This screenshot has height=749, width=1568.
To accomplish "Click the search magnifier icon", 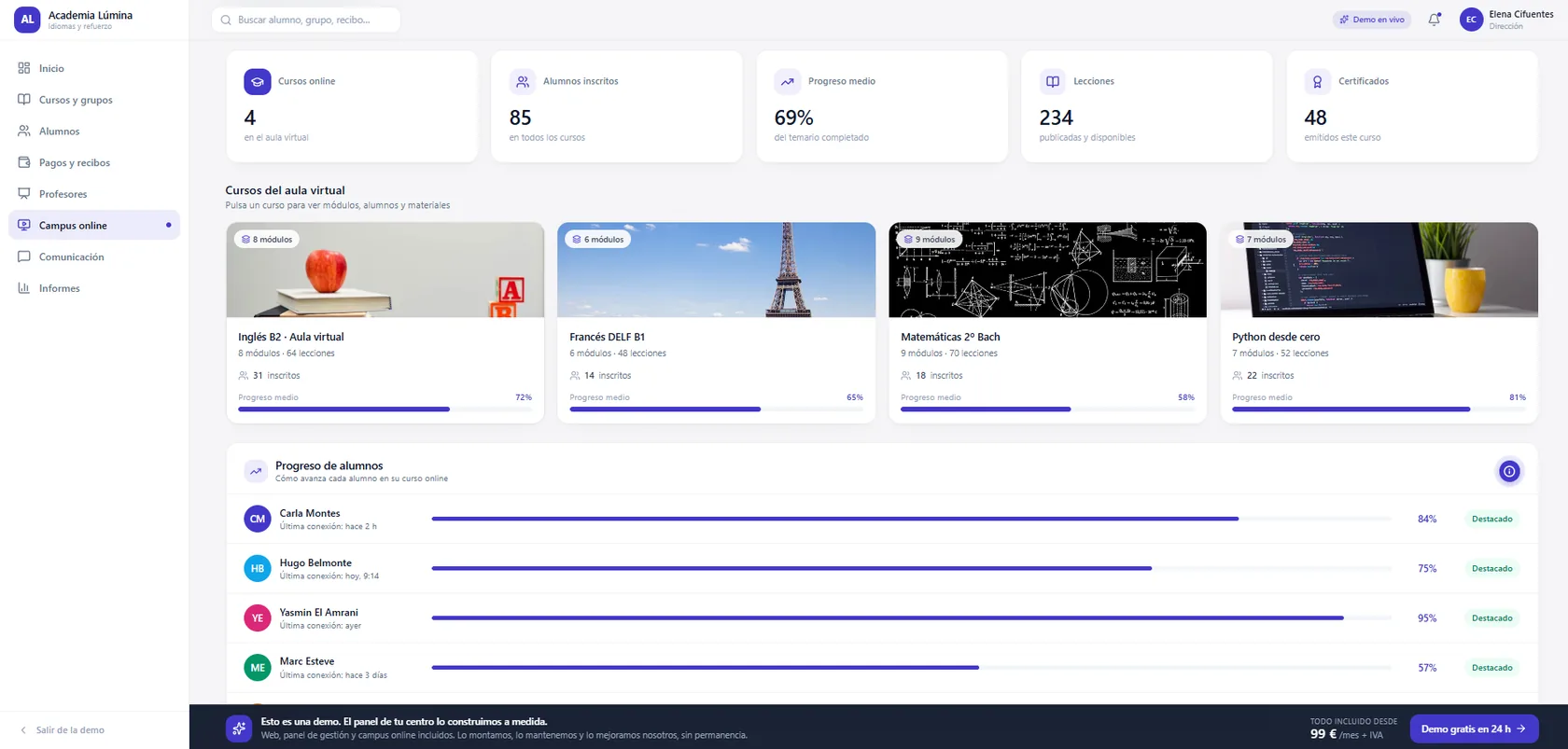I will click(226, 20).
